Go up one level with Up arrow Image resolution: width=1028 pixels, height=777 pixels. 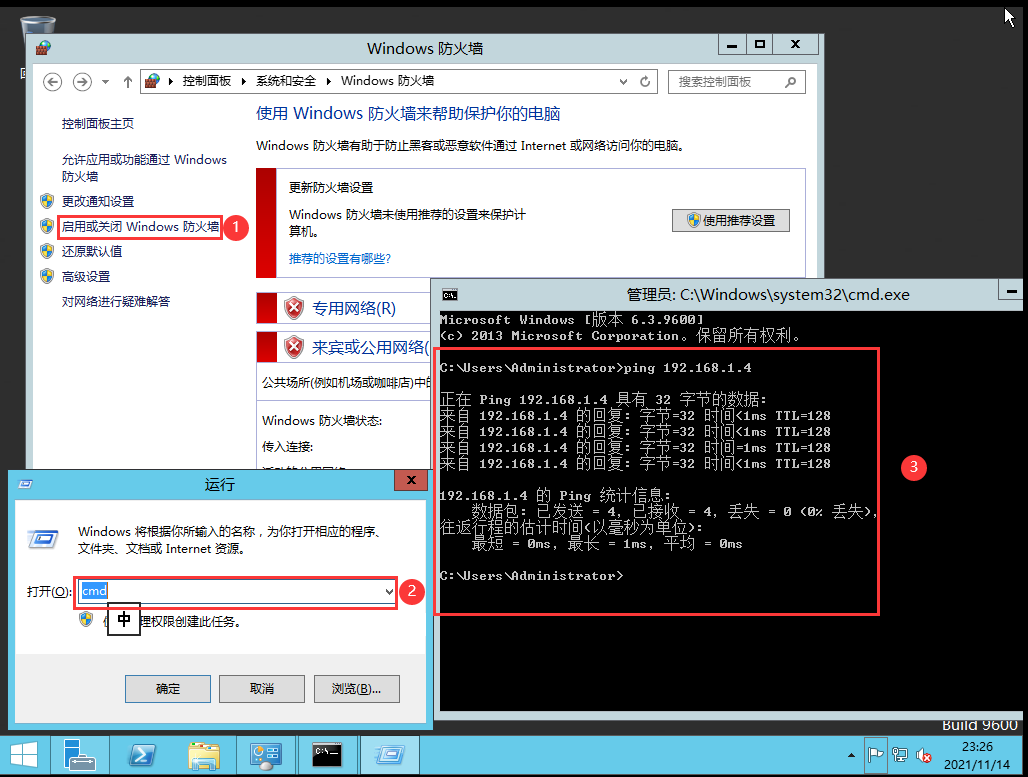pos(128,82)
